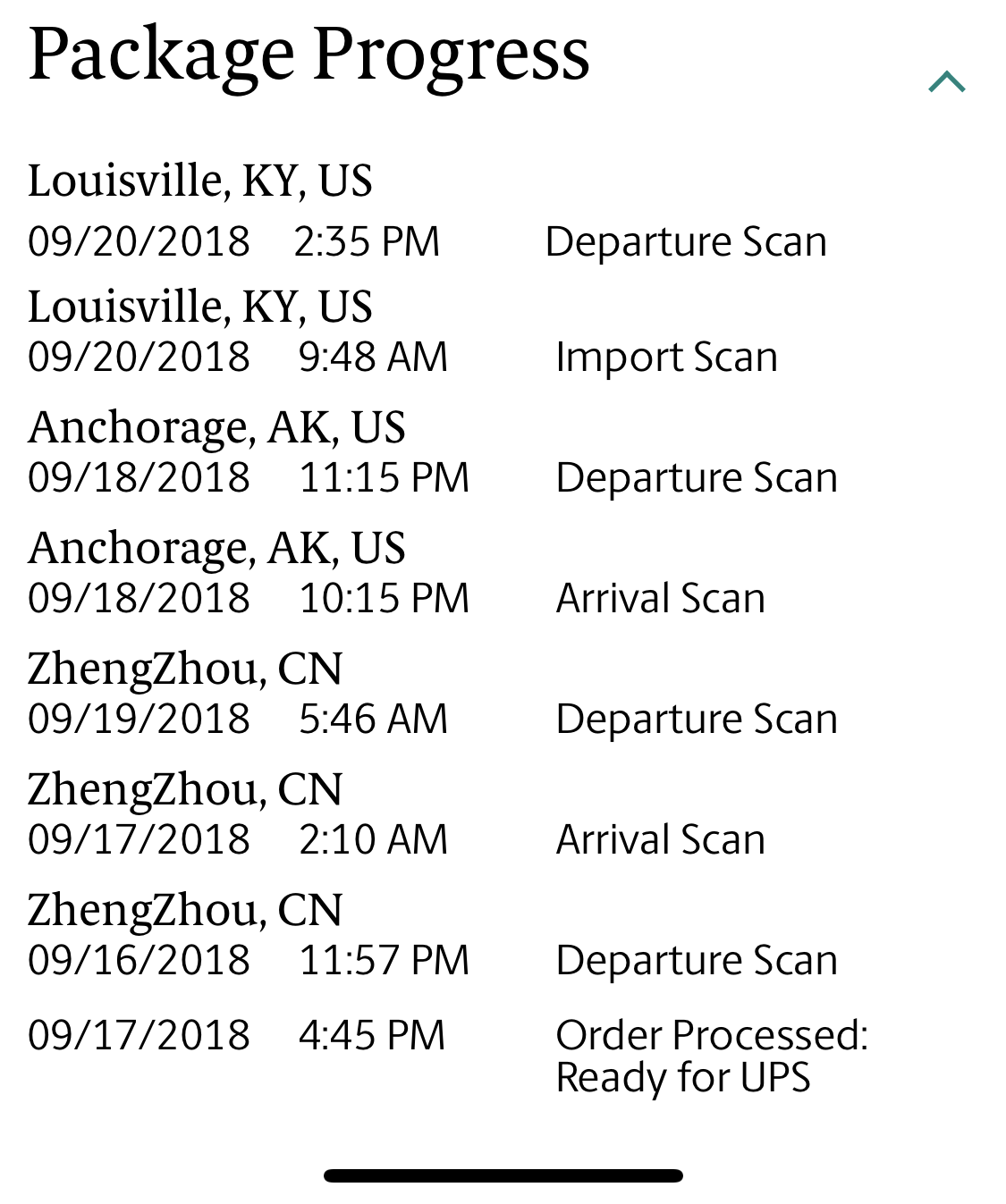Tap the second Louisville, KY, US location
Image resolution: width=1006 pixels, height=1204 pixels.
tap(200, 307)
